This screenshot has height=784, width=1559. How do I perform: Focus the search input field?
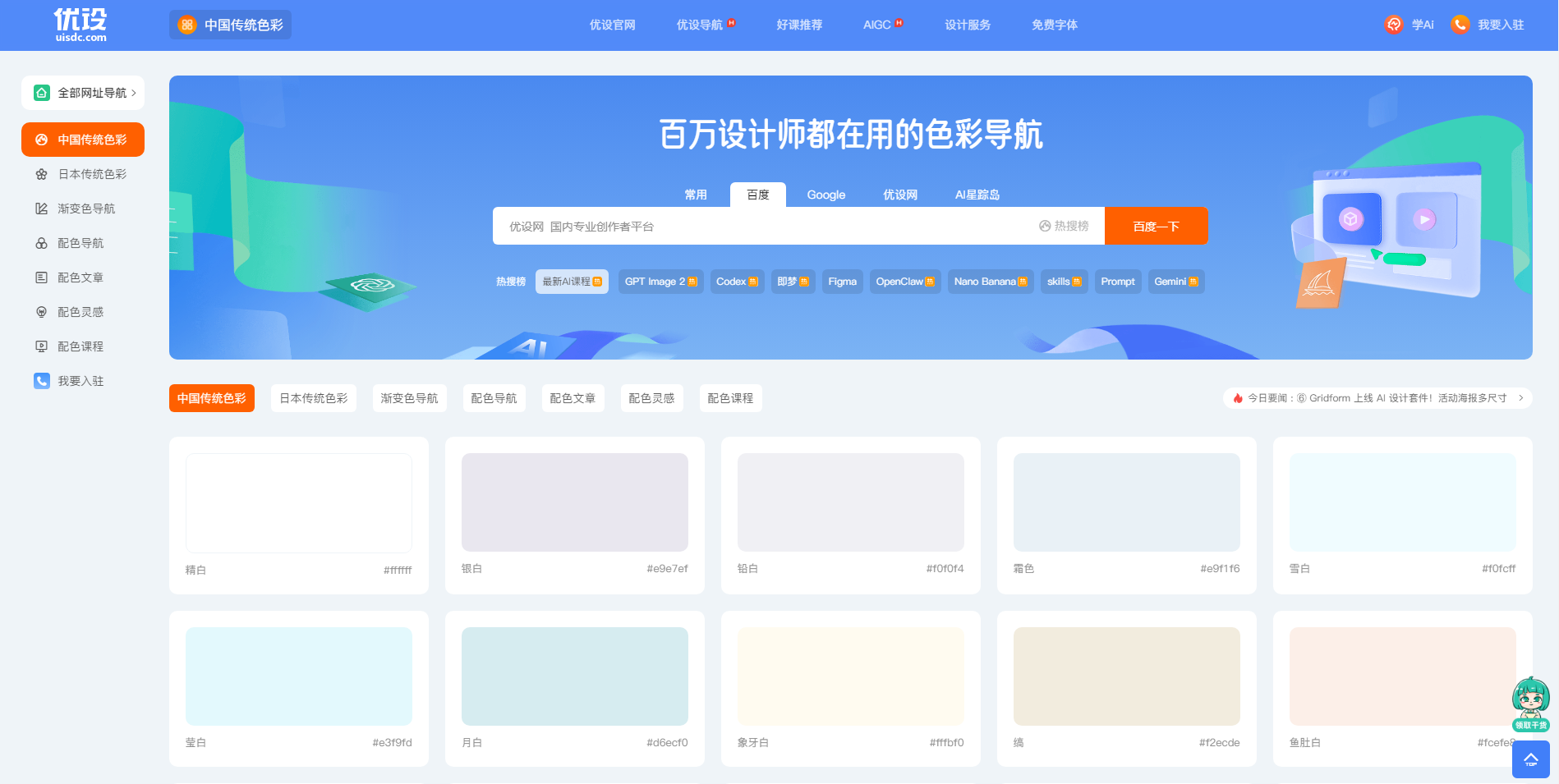(x=764, y=226)
